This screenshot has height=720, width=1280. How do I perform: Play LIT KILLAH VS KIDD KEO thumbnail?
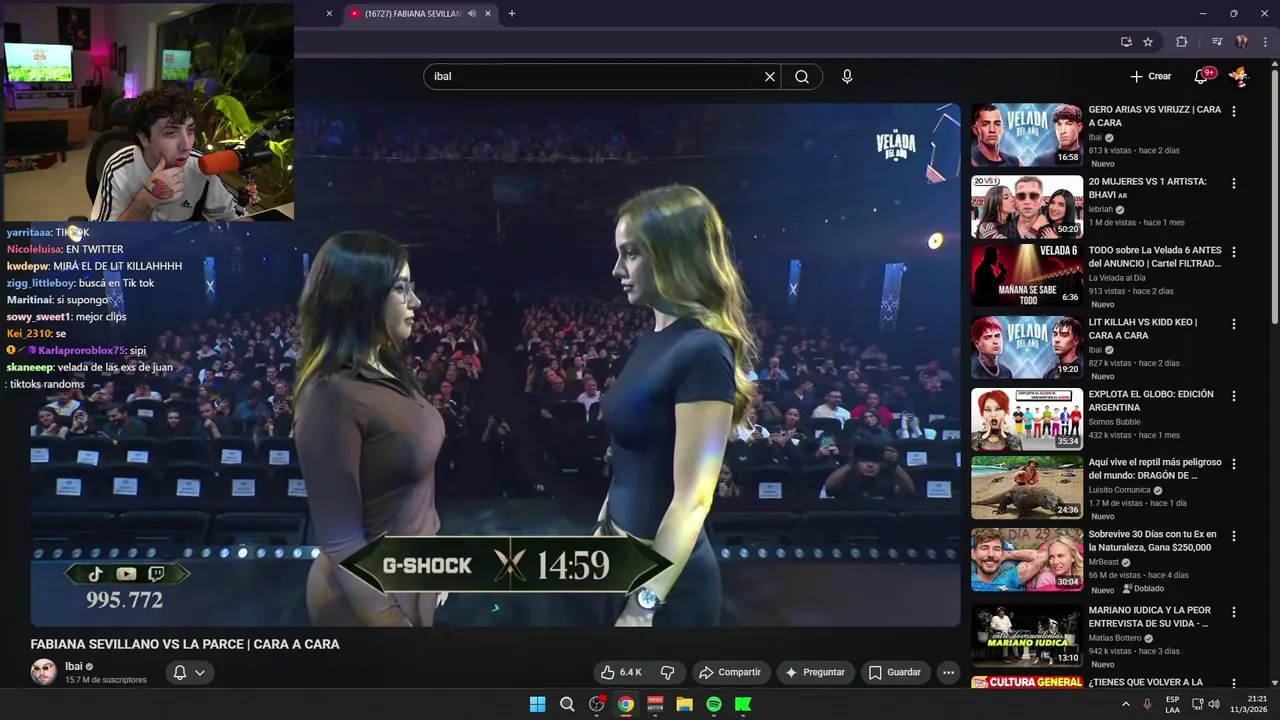(1027, 347)
